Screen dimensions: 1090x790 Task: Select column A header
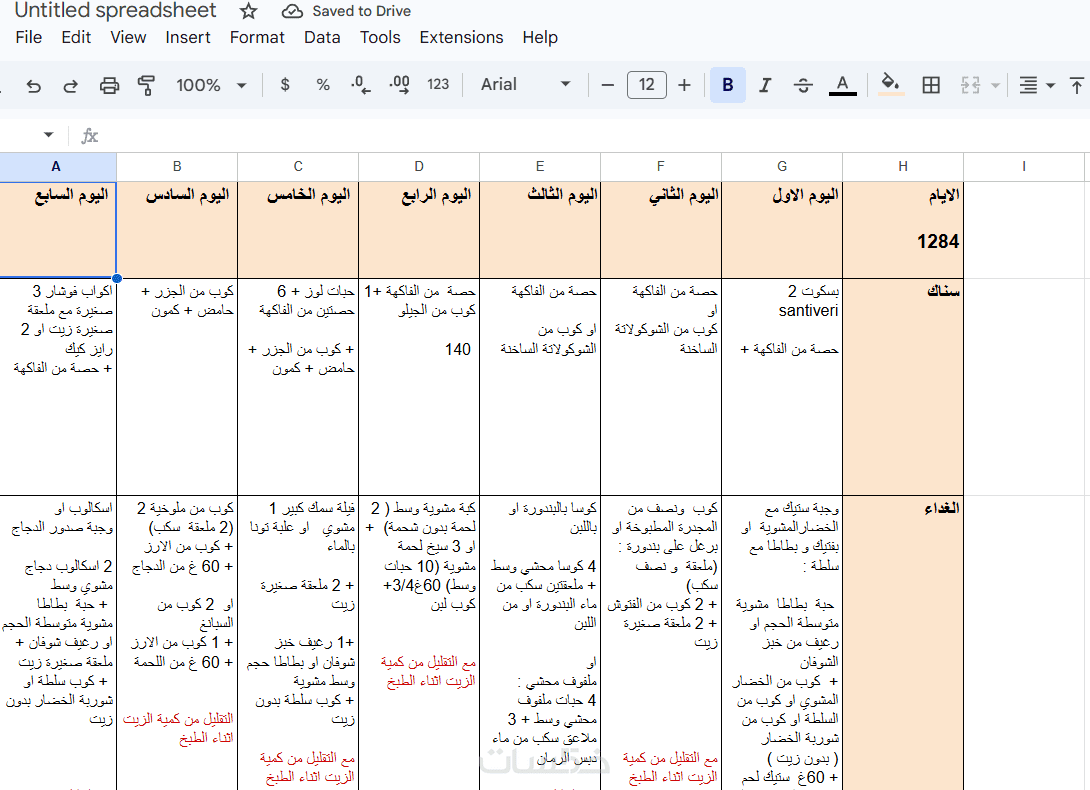coord(56,167)
